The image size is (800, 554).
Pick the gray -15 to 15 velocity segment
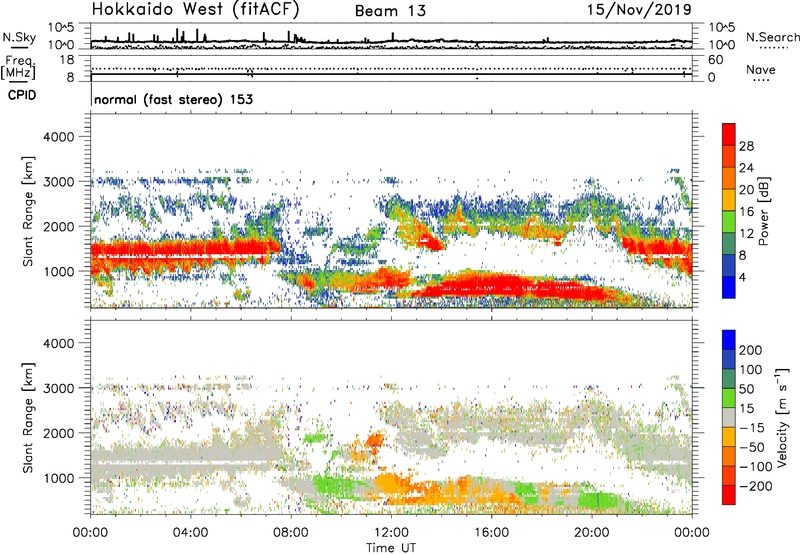[729, 418]
